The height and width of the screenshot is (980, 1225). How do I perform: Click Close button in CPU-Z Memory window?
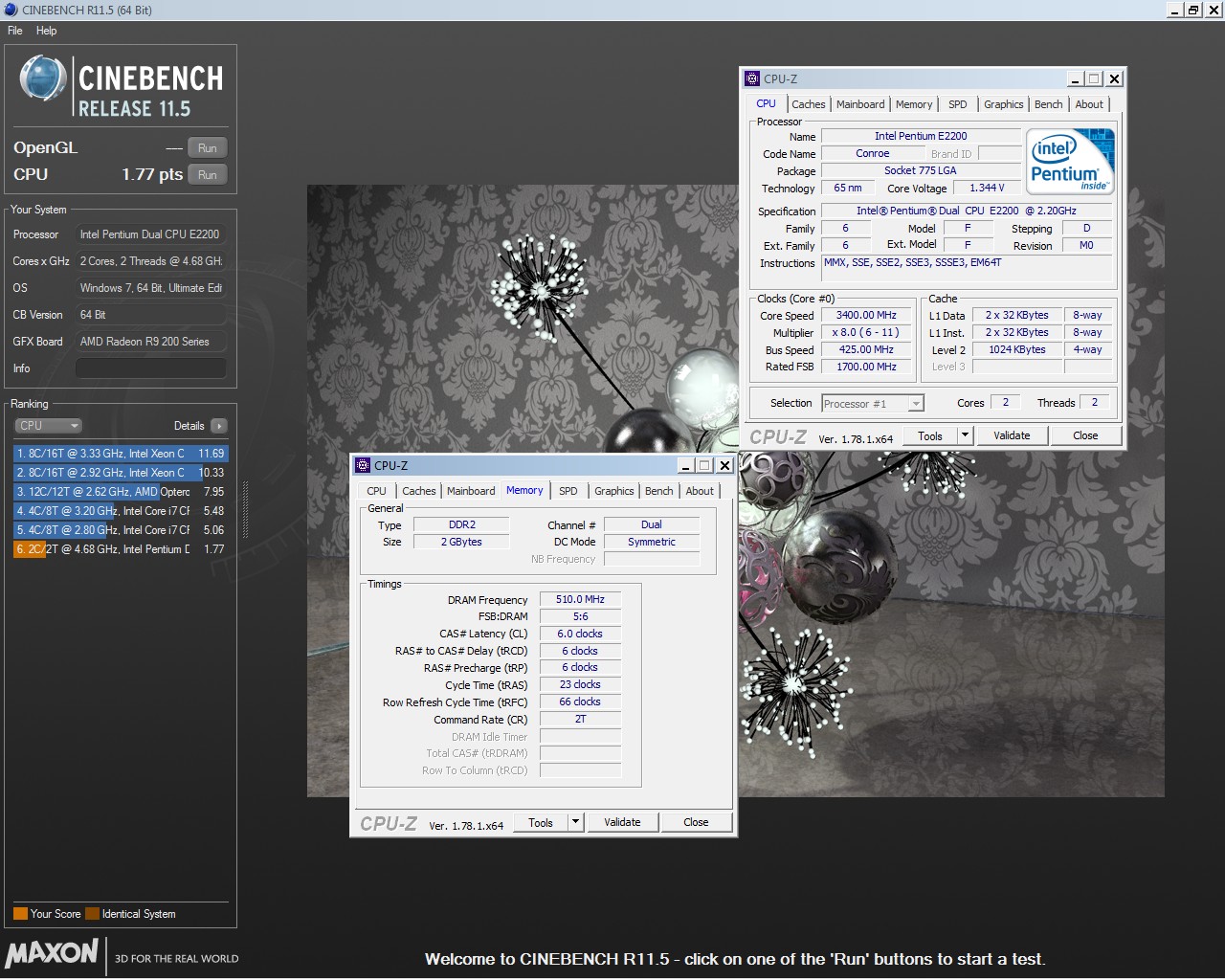696,823
